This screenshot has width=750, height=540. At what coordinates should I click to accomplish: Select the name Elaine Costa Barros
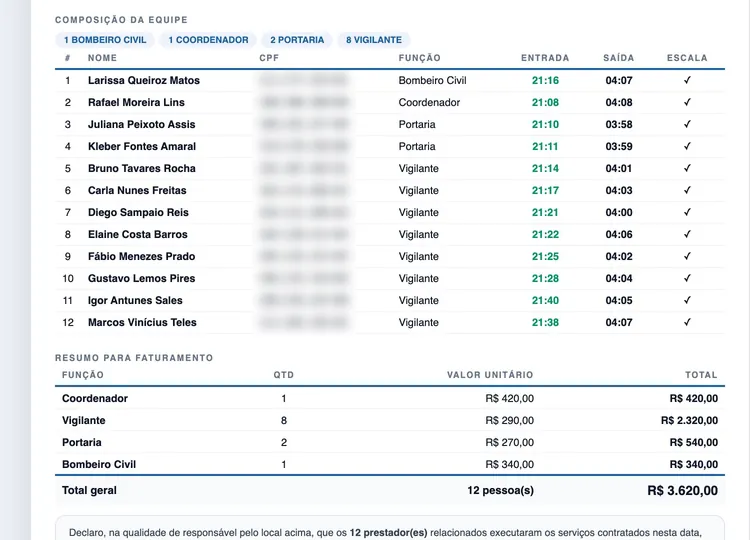coord(137,234)
